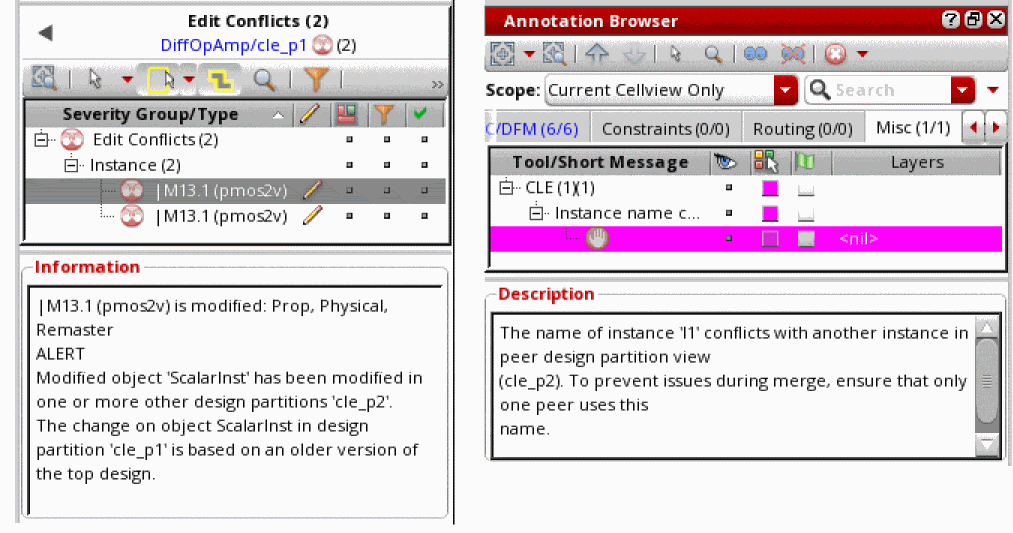The image size is (1013, 533).
Task: Toggle layout column box for Edit Conflicts (2) row
Action: (350, 139)
